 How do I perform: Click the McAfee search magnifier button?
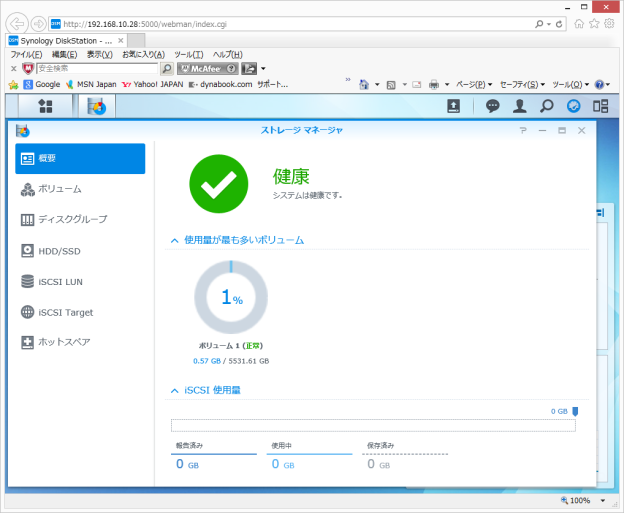click(167, 68)
